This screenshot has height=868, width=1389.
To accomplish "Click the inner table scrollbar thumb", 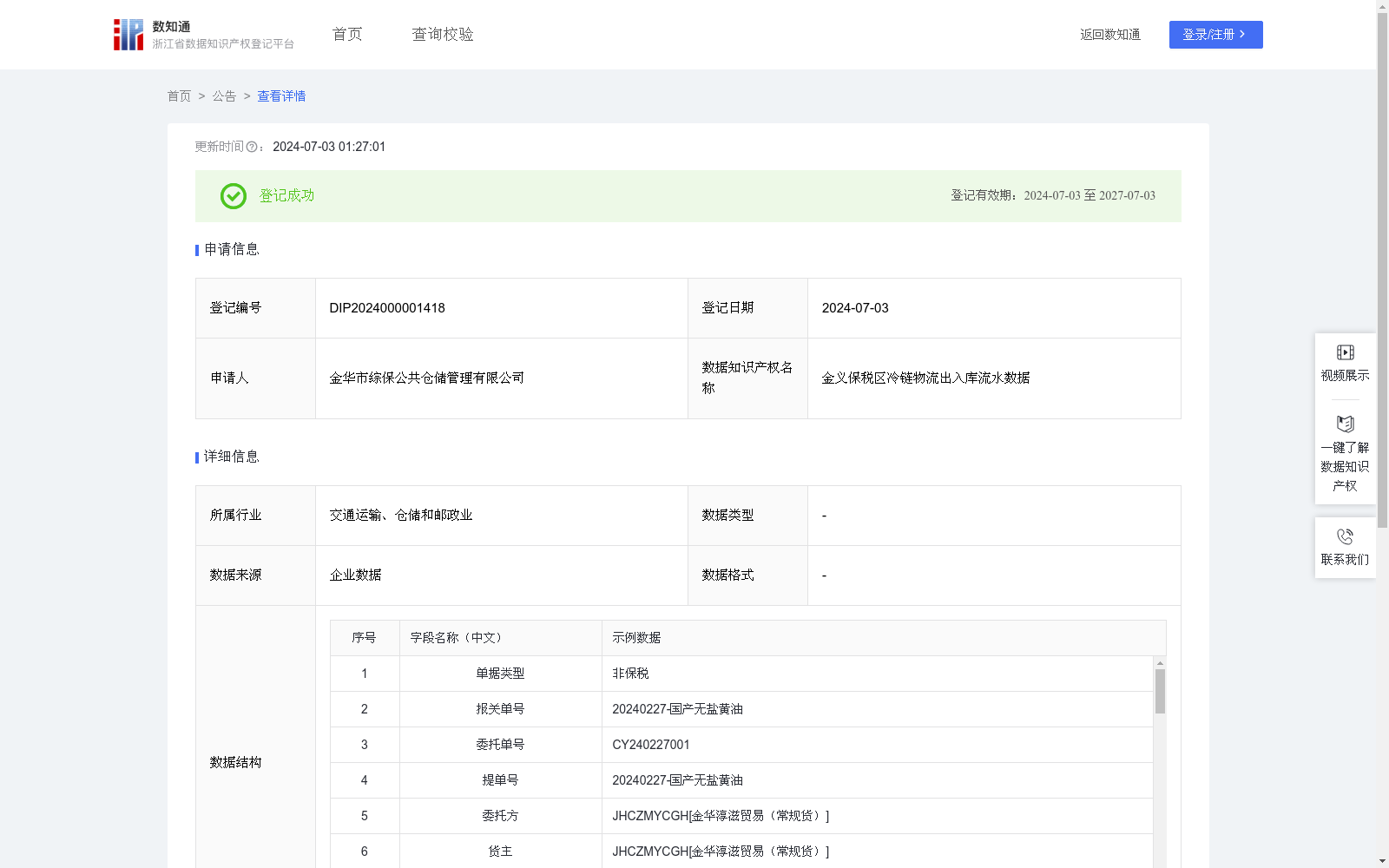I will (1160, 691).
